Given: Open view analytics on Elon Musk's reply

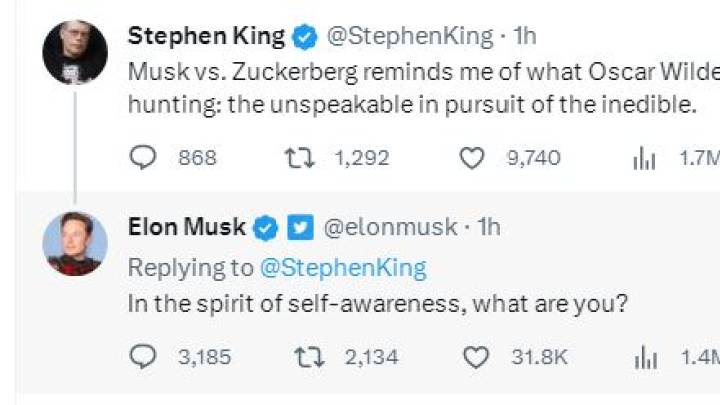Looking at the screenshot, I should (646, 359).
